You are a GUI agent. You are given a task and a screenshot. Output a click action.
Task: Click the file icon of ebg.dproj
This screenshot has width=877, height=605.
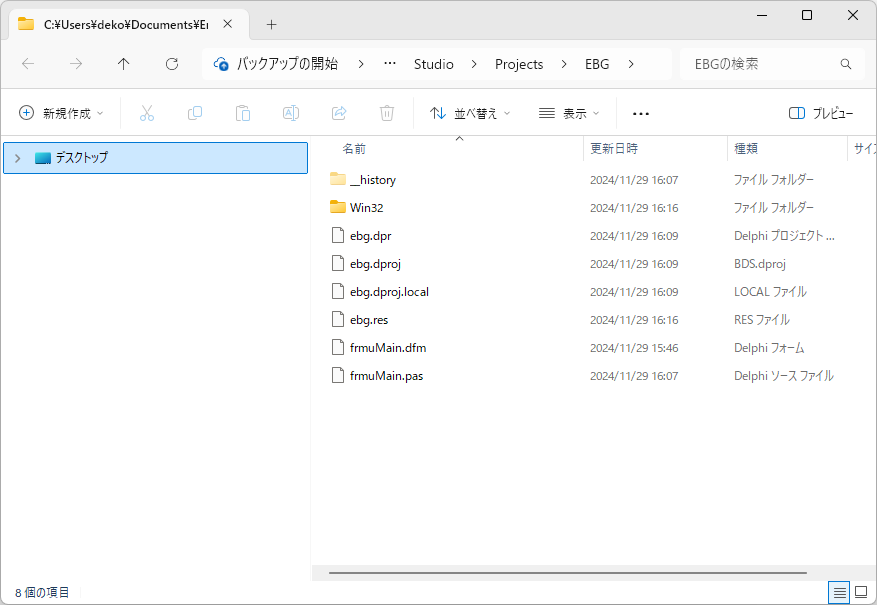337,263
